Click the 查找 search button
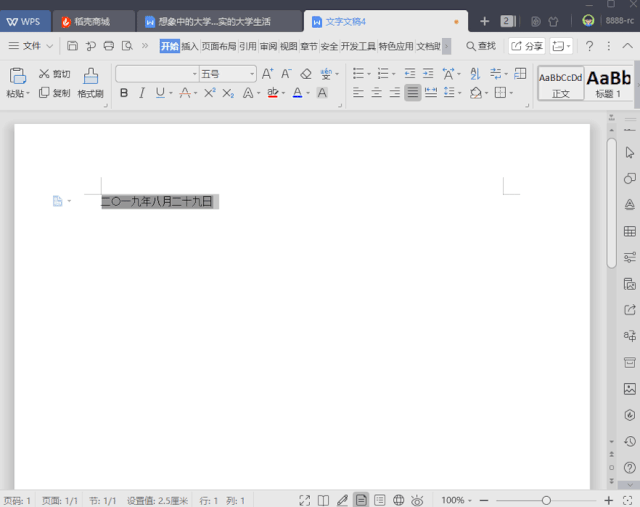 coord(480,46)
